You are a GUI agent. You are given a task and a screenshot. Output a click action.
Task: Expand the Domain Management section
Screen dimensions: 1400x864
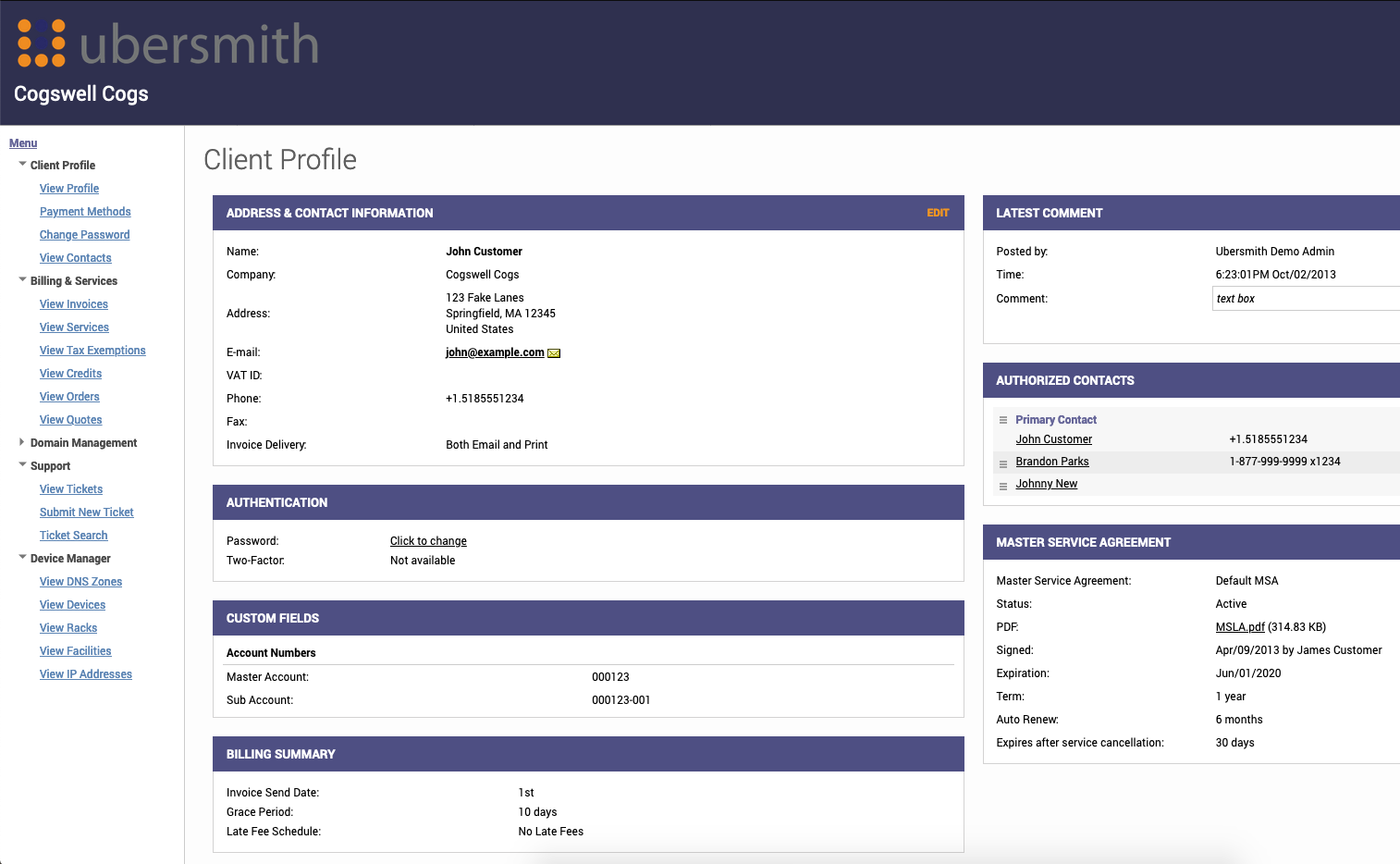click(x=23, y=443)
